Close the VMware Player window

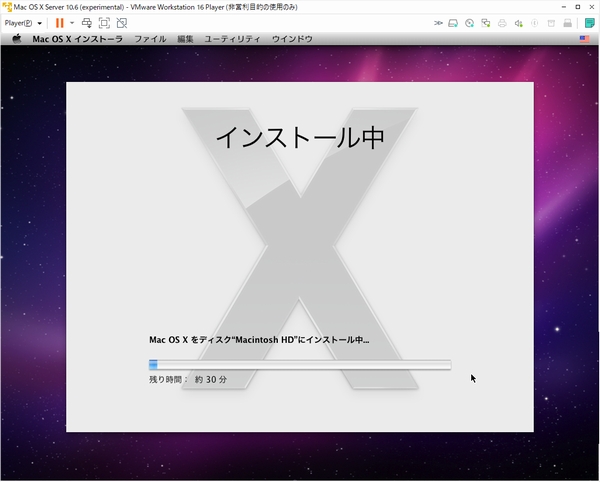click(592, 7)
